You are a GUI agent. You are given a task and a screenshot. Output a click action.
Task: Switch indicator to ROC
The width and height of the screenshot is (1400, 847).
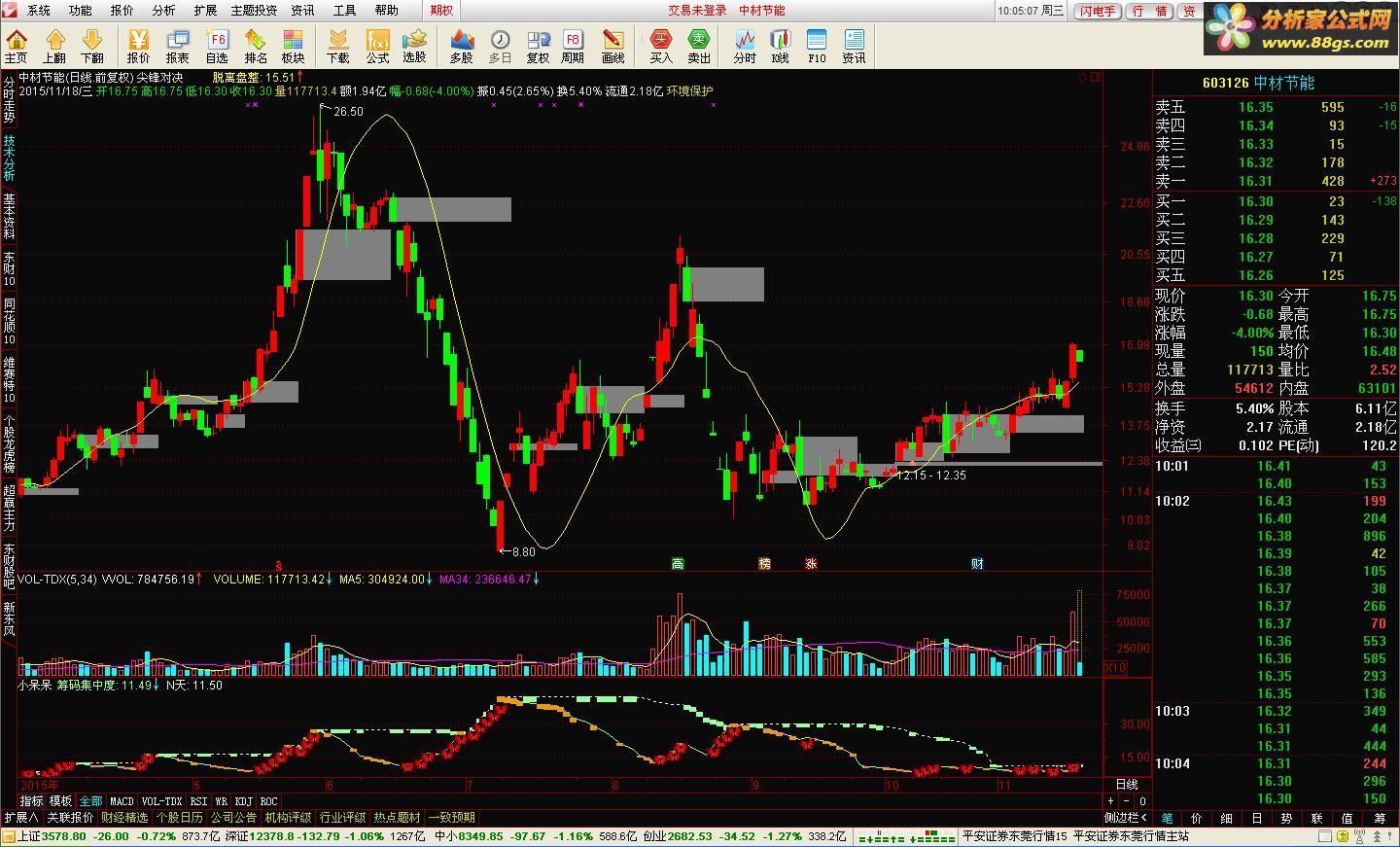point(268,802)
